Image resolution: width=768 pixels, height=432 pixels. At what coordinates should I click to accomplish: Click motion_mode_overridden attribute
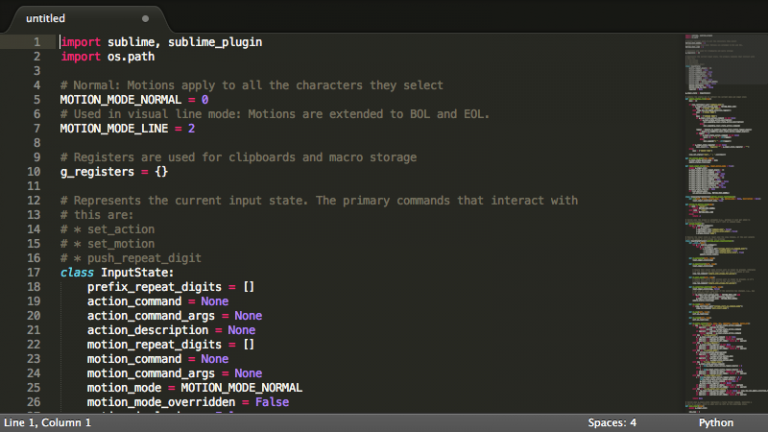tap(161, 402)
